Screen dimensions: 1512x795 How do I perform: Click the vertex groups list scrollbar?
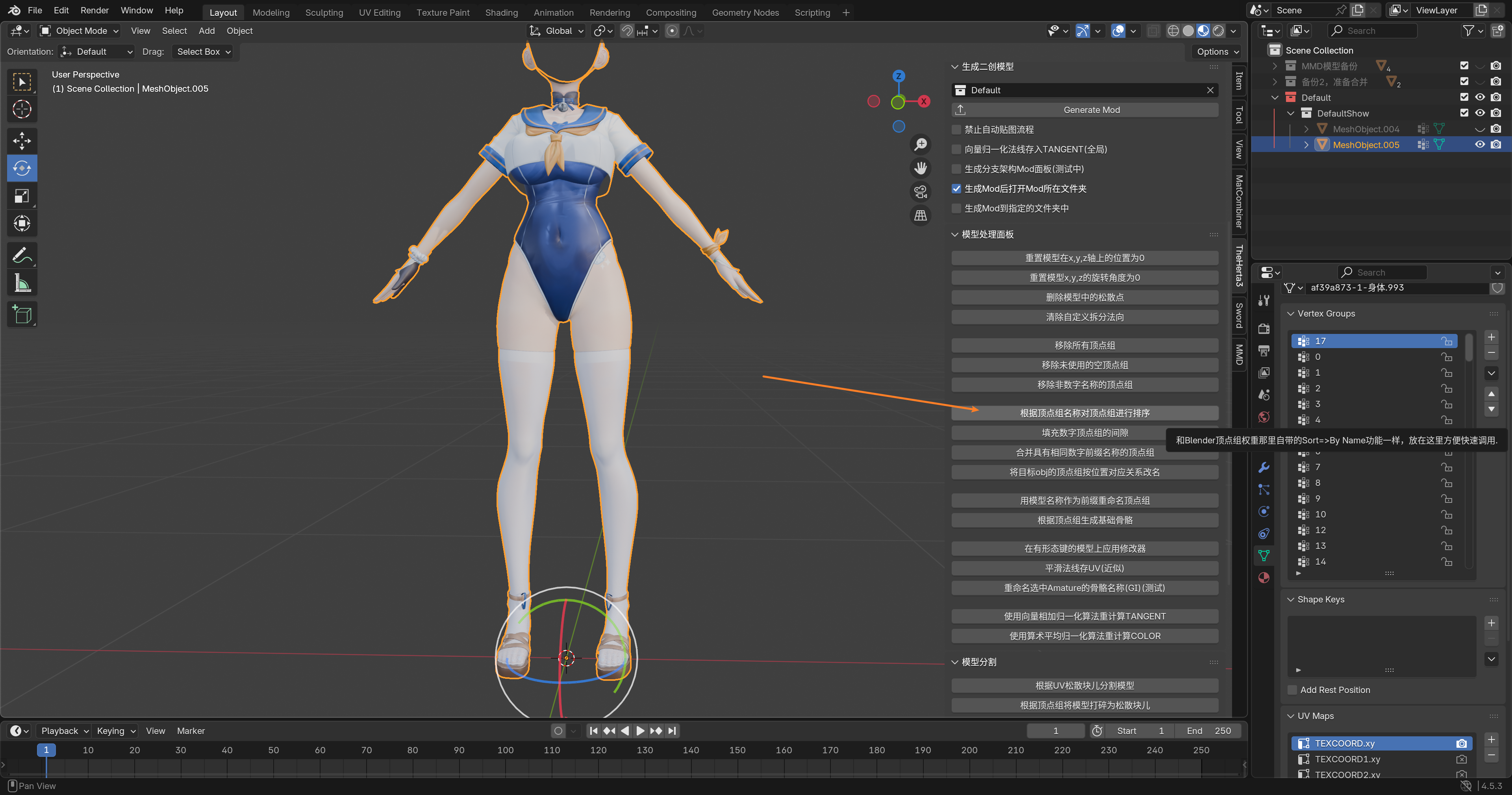coord(1469,348)
